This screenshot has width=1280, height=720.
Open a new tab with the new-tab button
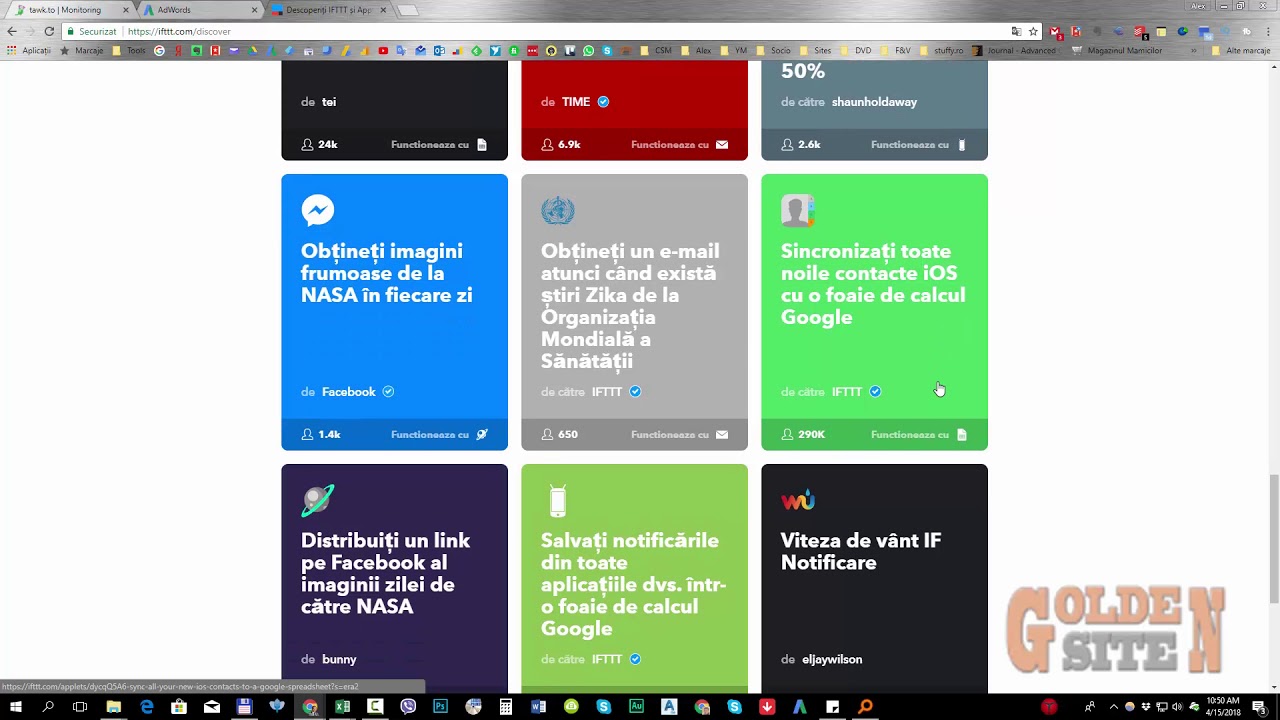[408, 11]
